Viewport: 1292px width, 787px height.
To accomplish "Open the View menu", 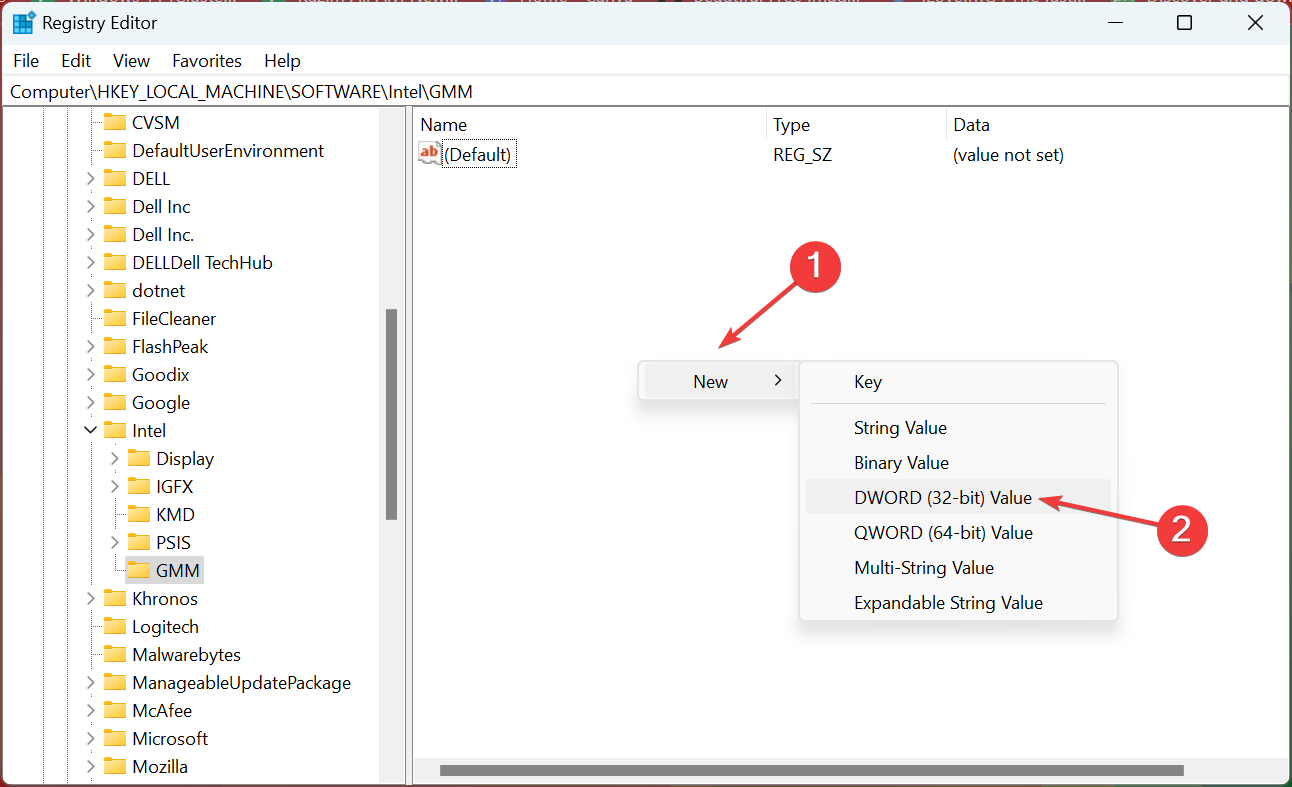I will (131, 61).
